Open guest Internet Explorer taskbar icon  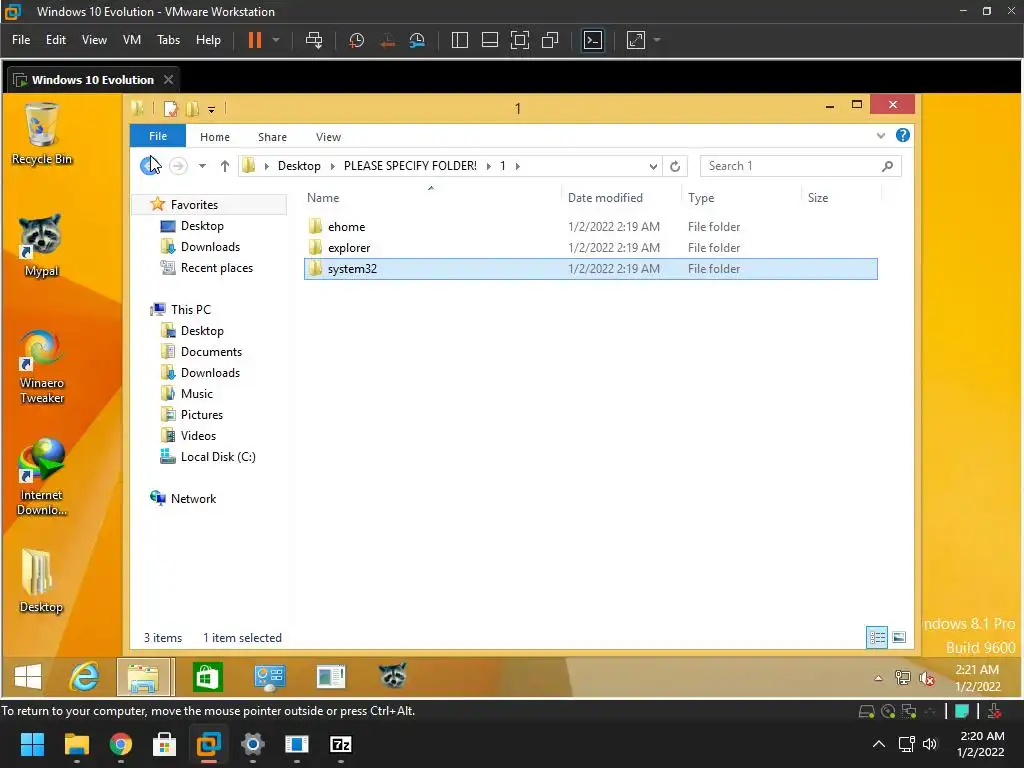85,677
